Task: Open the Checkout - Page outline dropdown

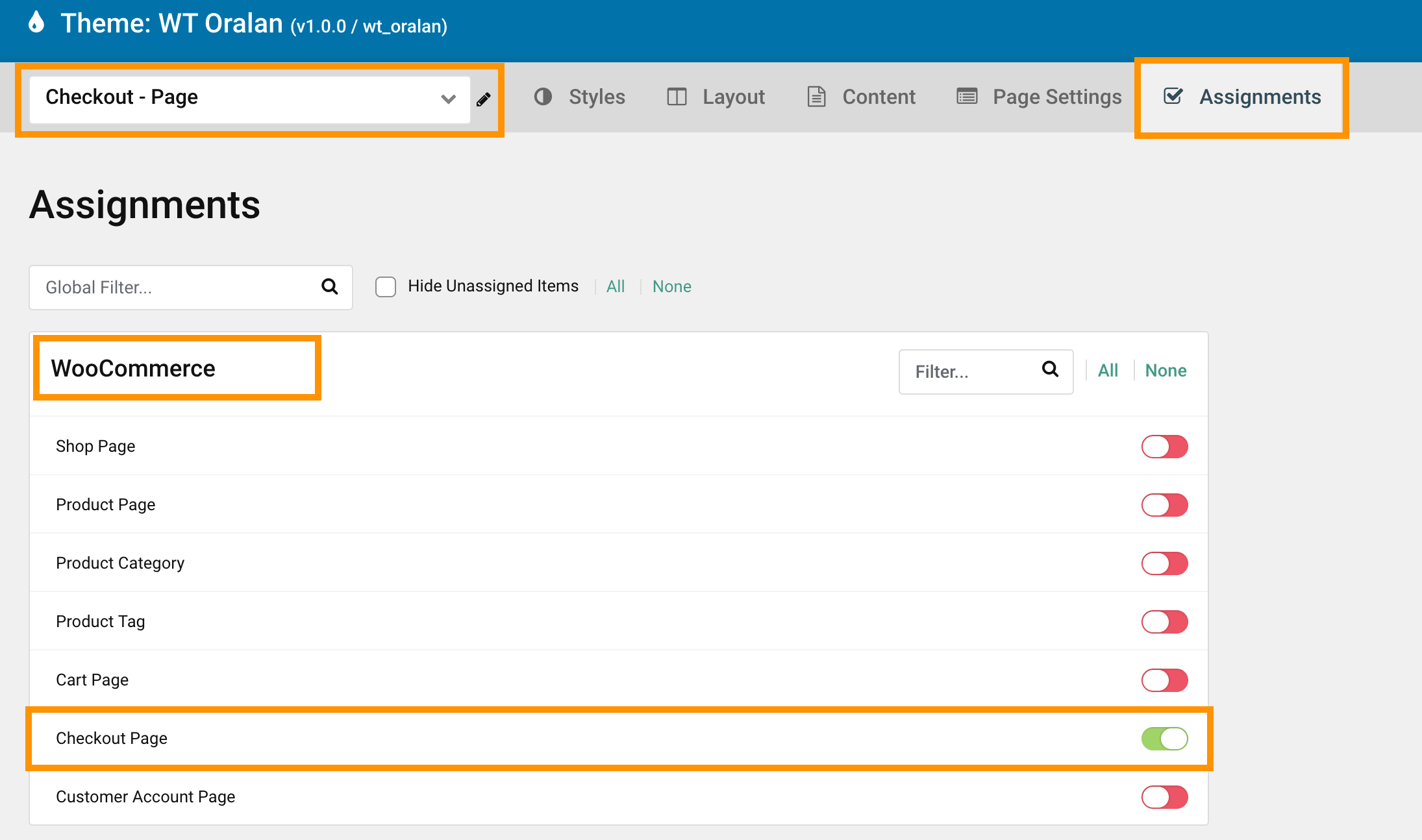Action: coord(250,99)
